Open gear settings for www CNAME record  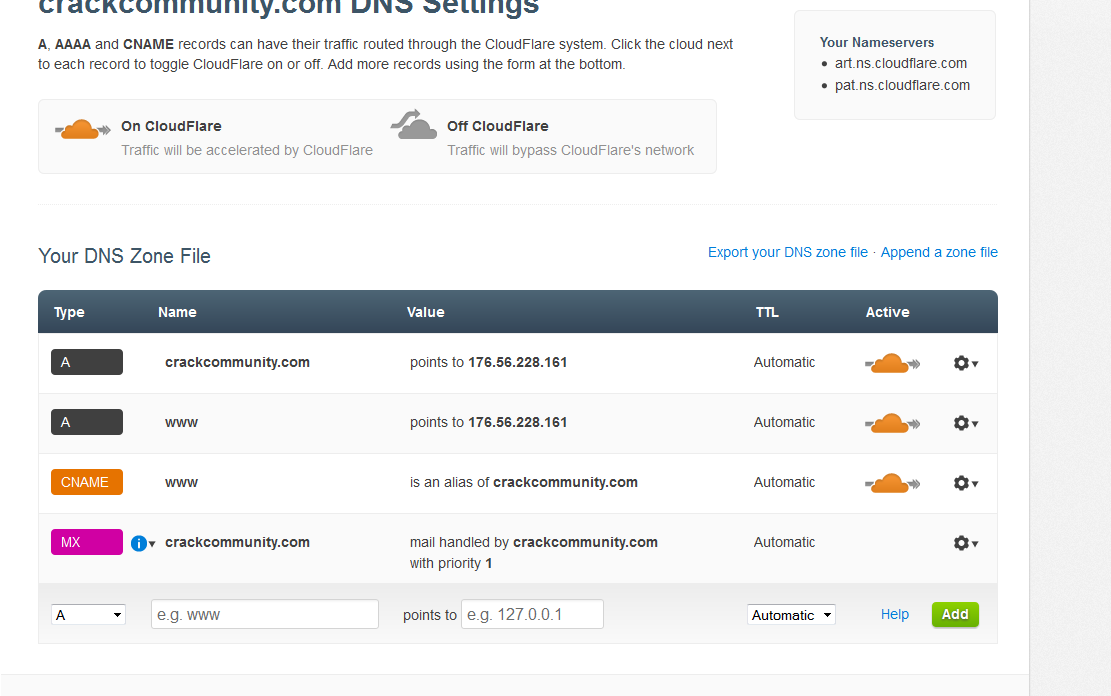click(965, 483)
